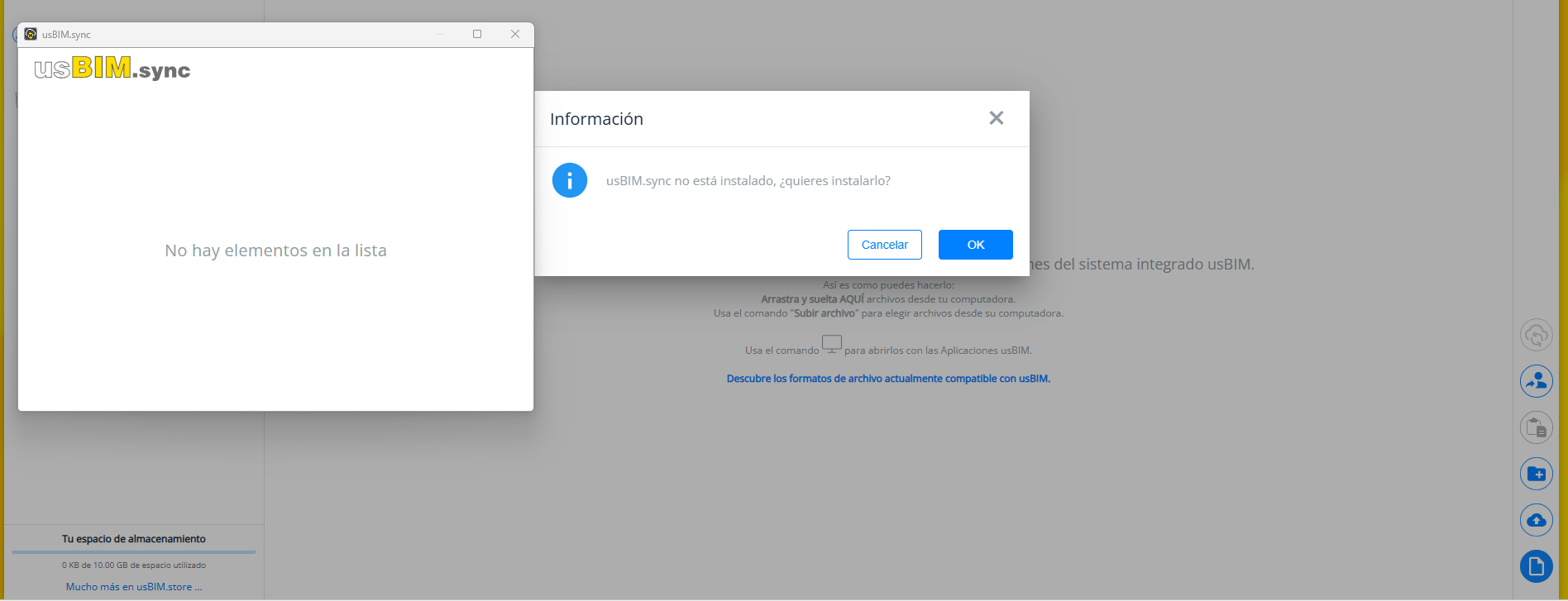Click the cloud sync icon in right sidebar
The image size is (1568, 601).
click(1536, 335)
